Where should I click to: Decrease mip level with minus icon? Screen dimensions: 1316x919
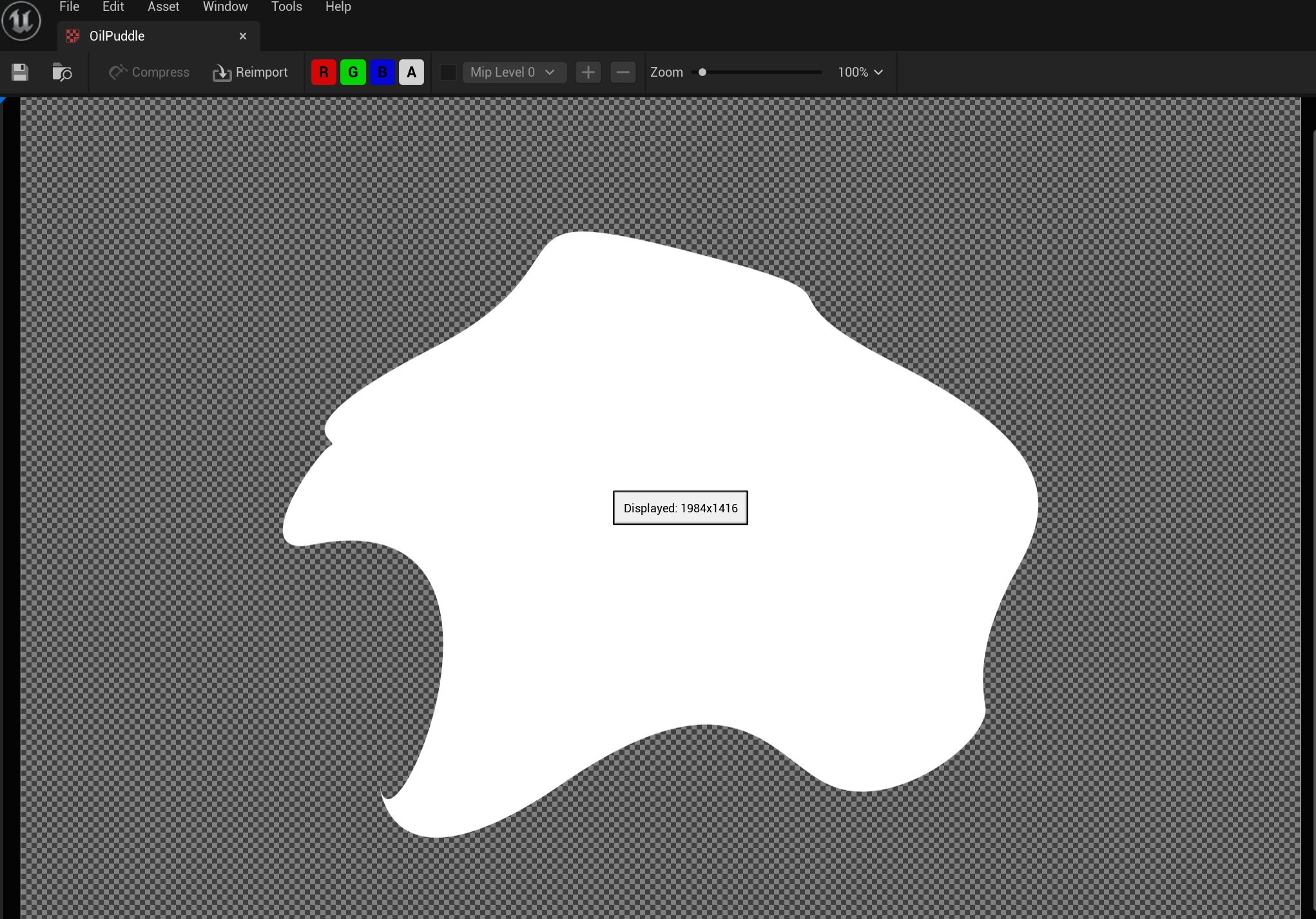tap(623, 72)
